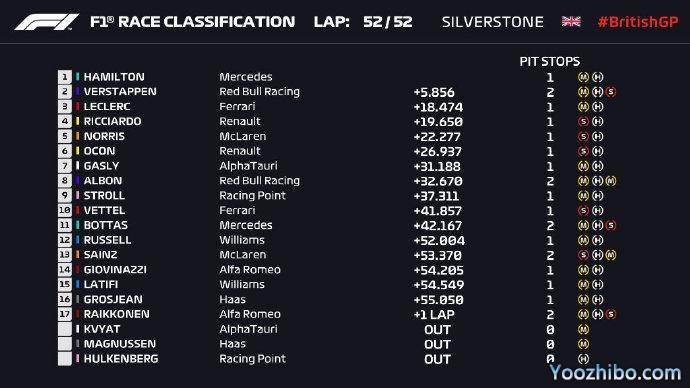Click the SILVERSTONE circuit label
The image size is (690, 388).
[492, 22]
